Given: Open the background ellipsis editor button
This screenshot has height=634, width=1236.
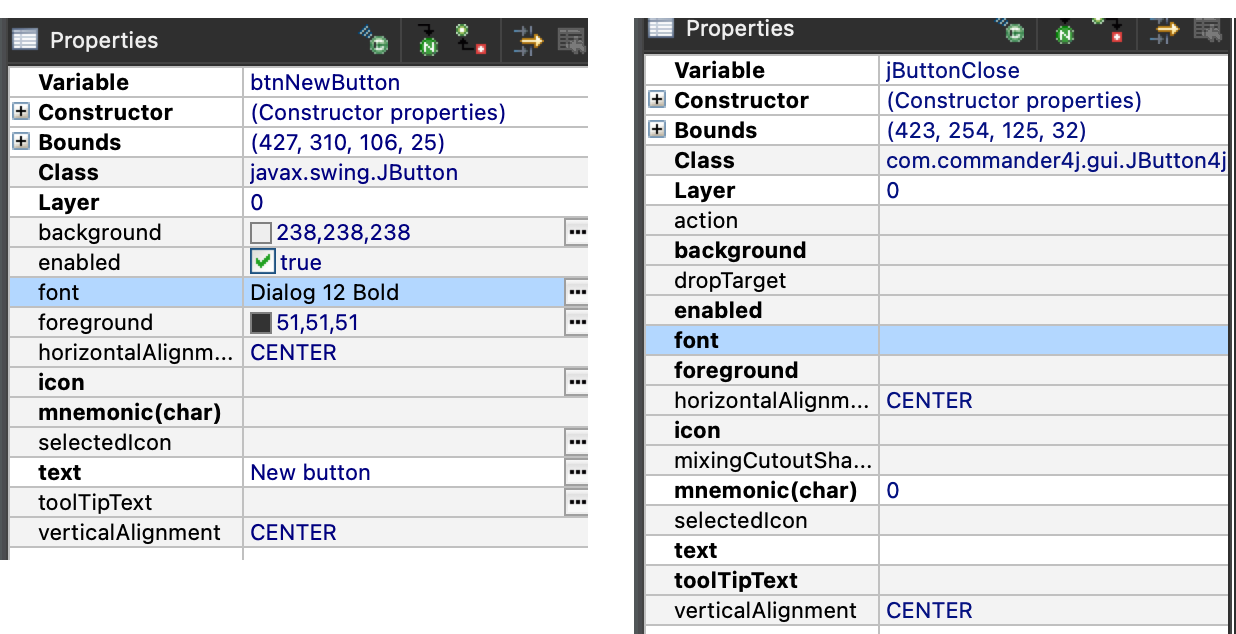Looking at the screenshot, I should tap(576, 232).
